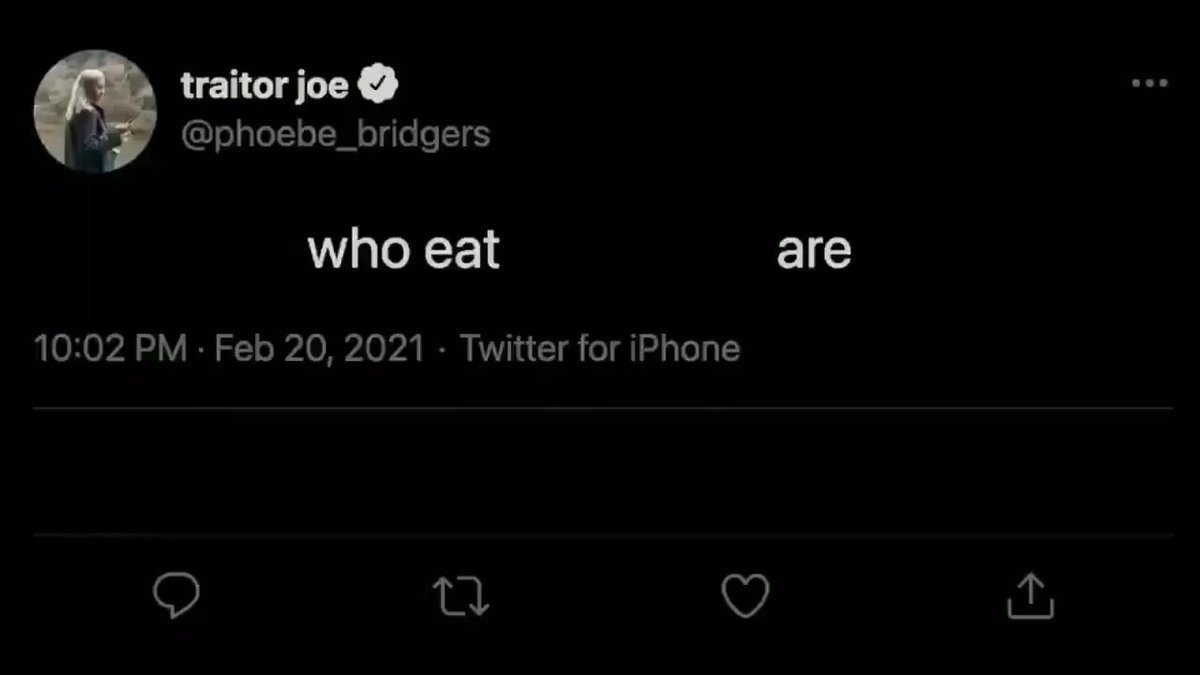Like the tweet with the heart icon
Screen dimensions: 1200x675
[x=745, y=597]
